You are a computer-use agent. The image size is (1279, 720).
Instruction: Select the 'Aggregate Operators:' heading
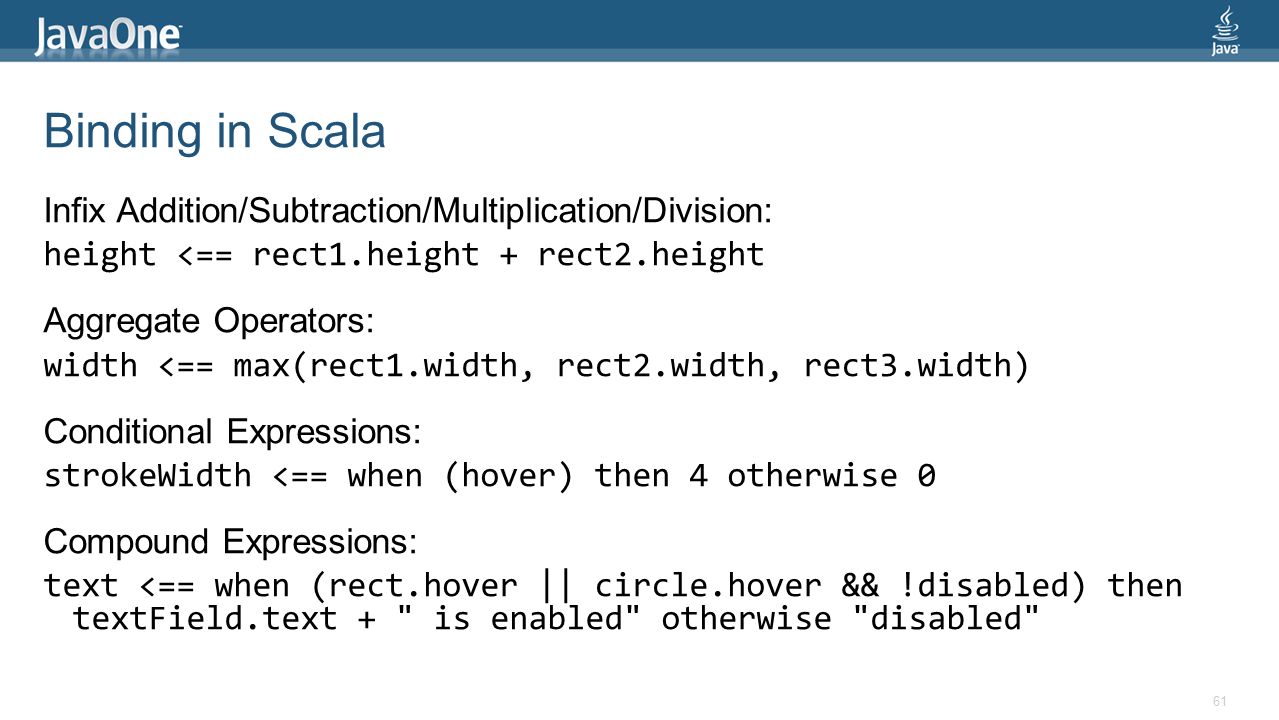click(x=209, y=322)
